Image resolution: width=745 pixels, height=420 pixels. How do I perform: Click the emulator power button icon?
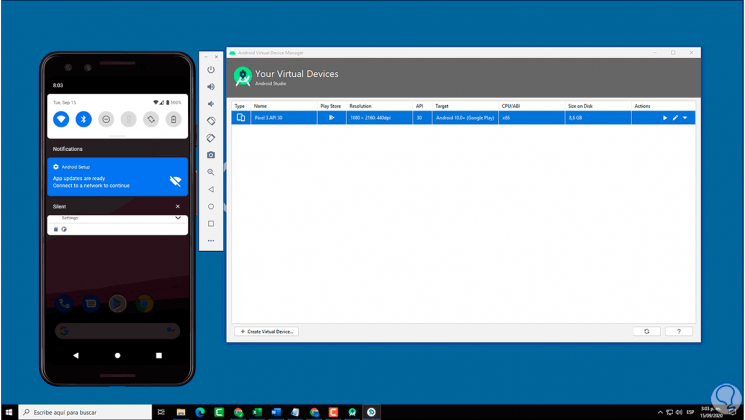pyautogui.click(x=211, y=69)
